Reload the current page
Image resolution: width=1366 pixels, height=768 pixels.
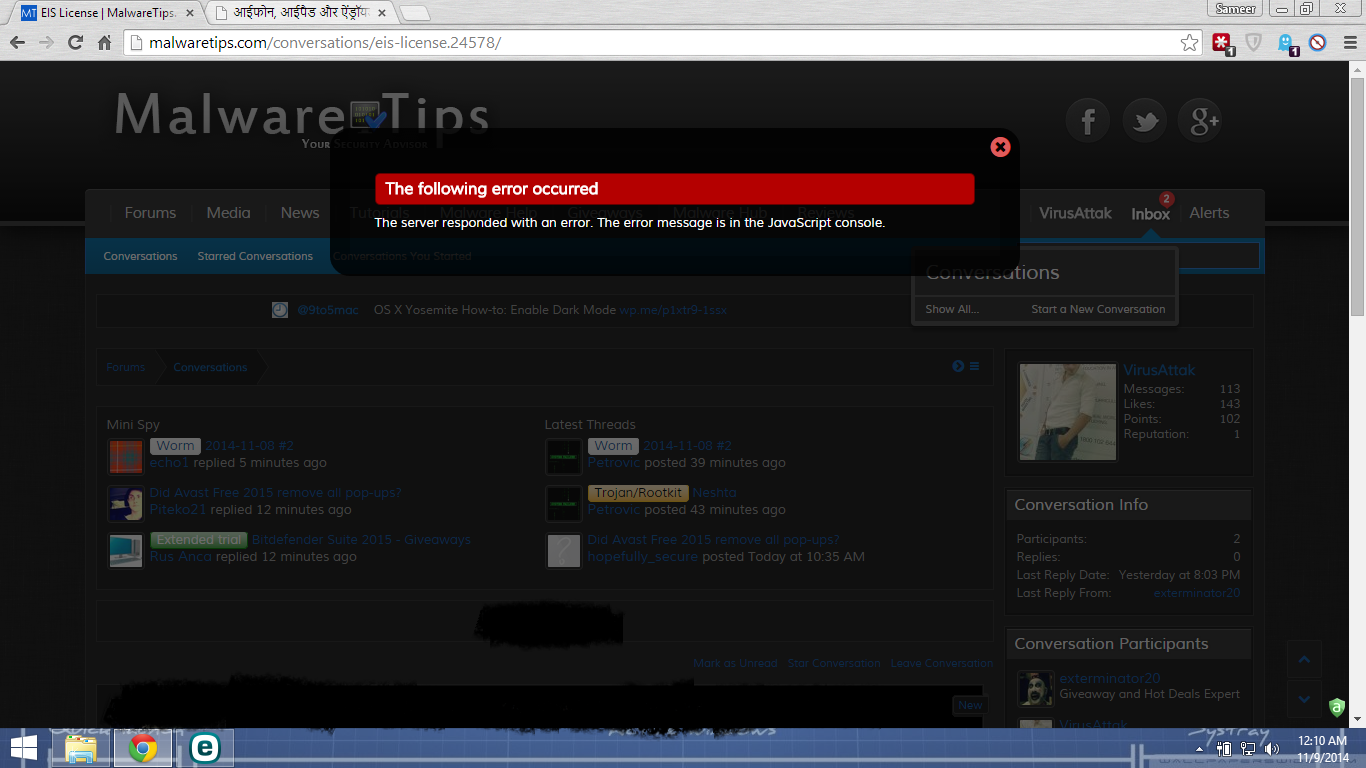[75, 42]
